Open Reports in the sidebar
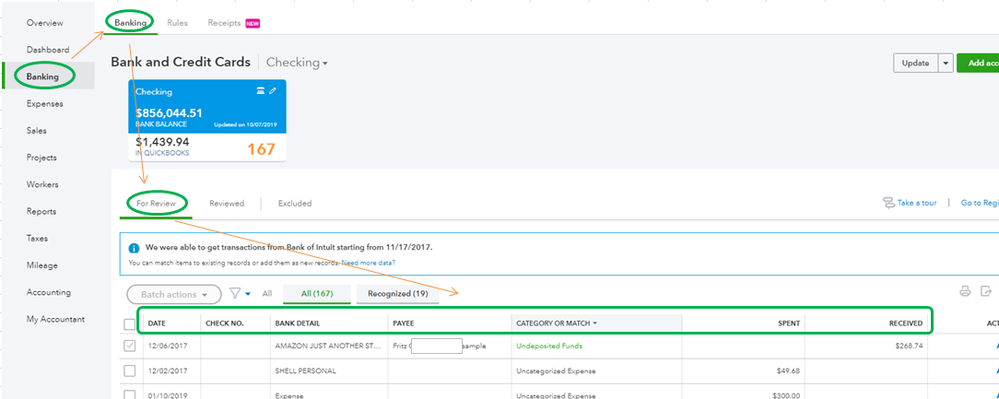999x399 pixels. coord(41,211)
